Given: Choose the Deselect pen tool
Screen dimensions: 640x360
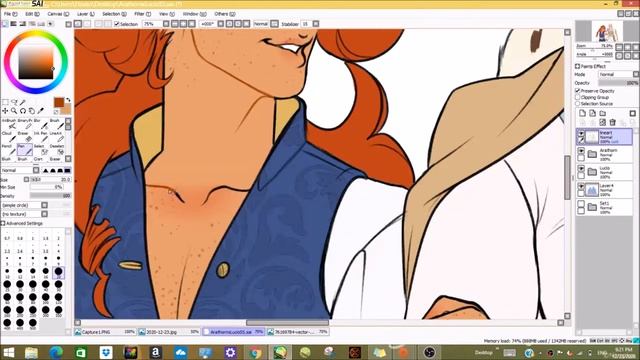Looking at the screenshot, I should (x=56, y=150).
